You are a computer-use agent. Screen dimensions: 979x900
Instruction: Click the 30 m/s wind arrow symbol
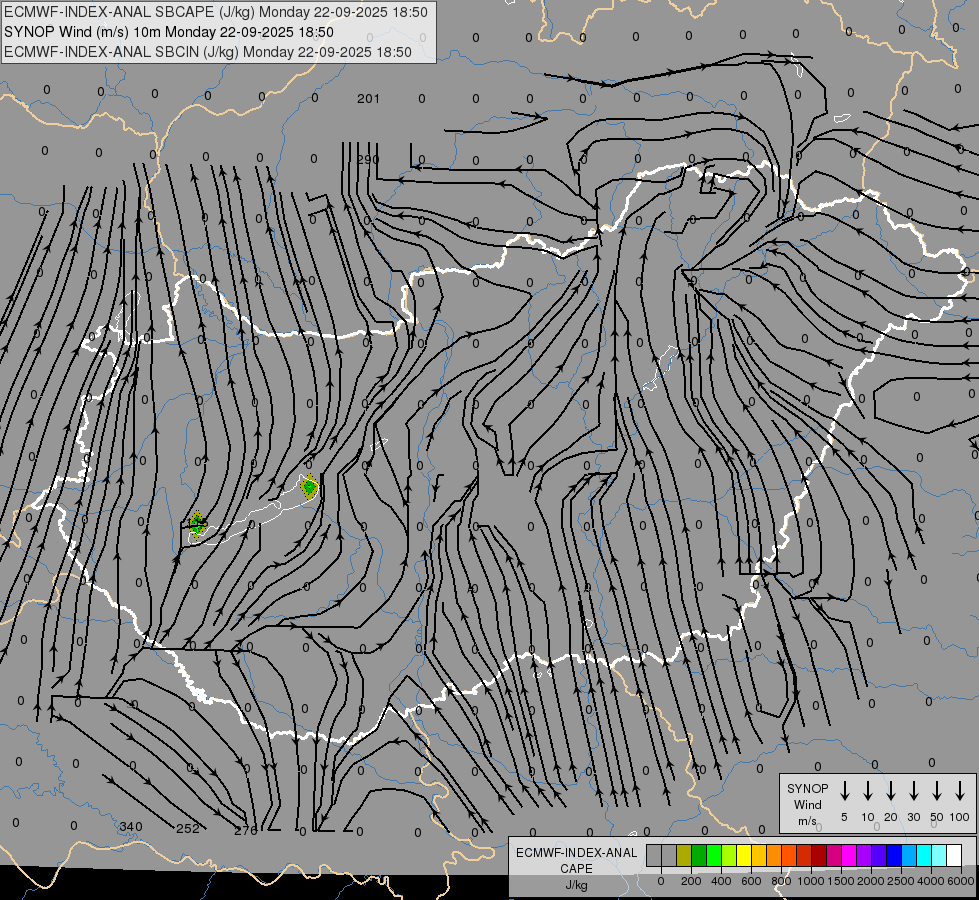(x=913, y=791)
